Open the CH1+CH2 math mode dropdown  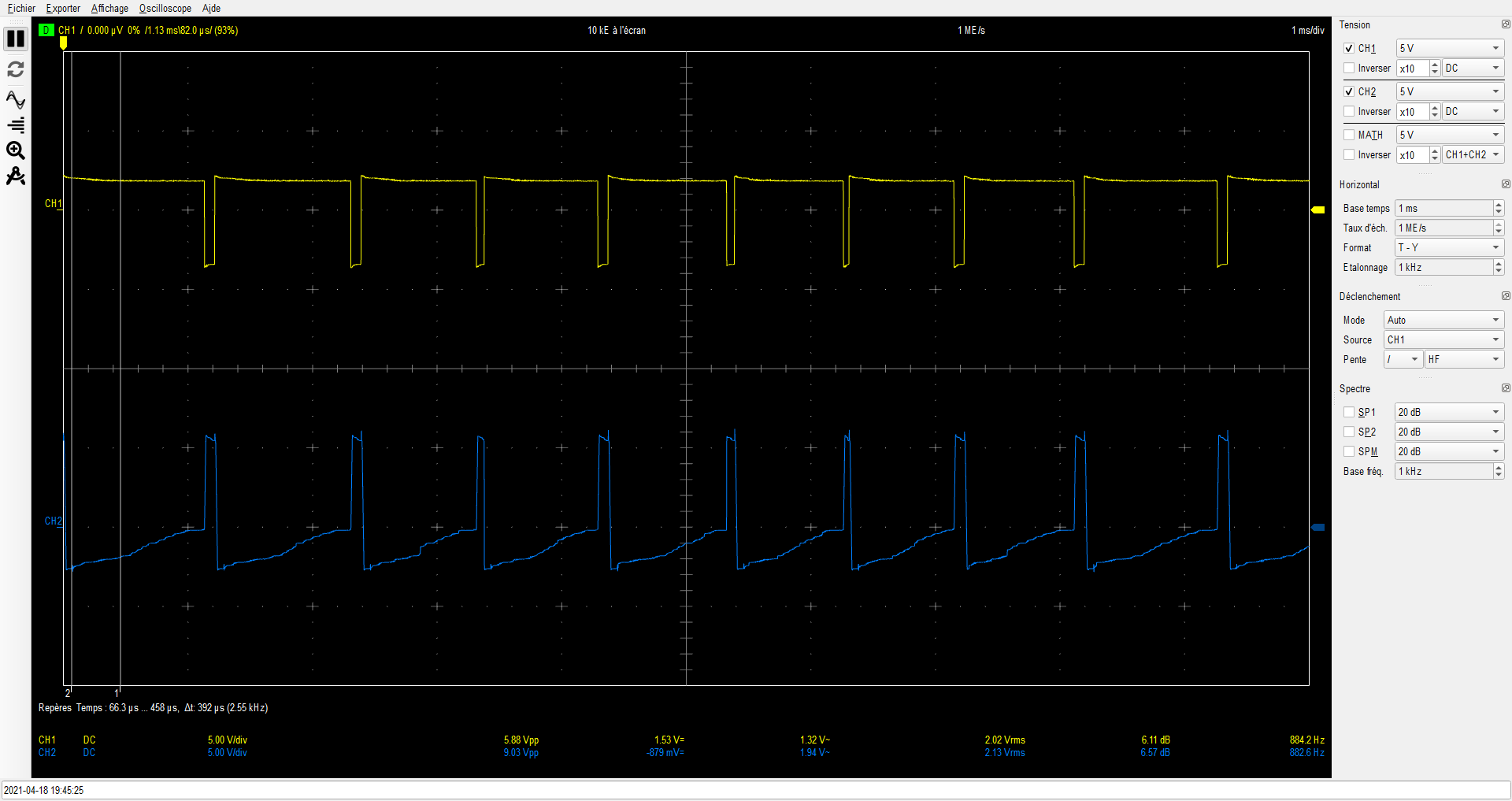1473,155
